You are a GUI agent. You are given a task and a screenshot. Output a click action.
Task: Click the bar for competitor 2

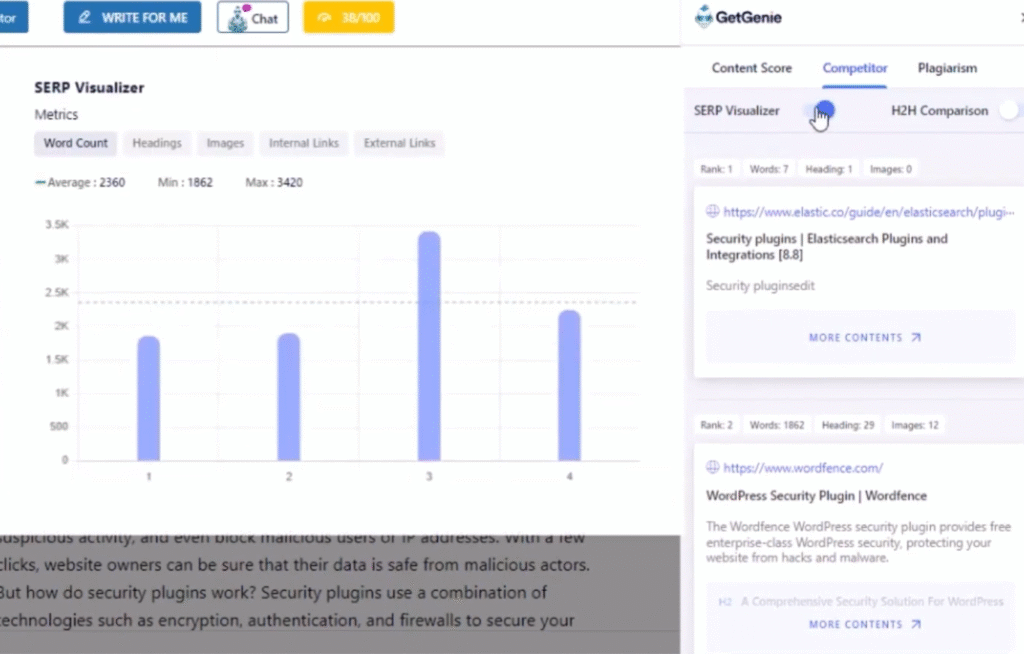[x=289, y=397]
